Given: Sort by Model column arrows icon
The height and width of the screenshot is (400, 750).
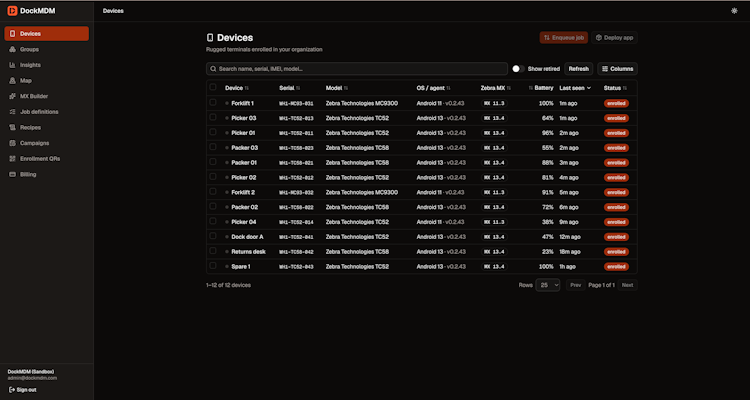Looking at the screenshot, I should pyautogui.click(x=346, y=88).
